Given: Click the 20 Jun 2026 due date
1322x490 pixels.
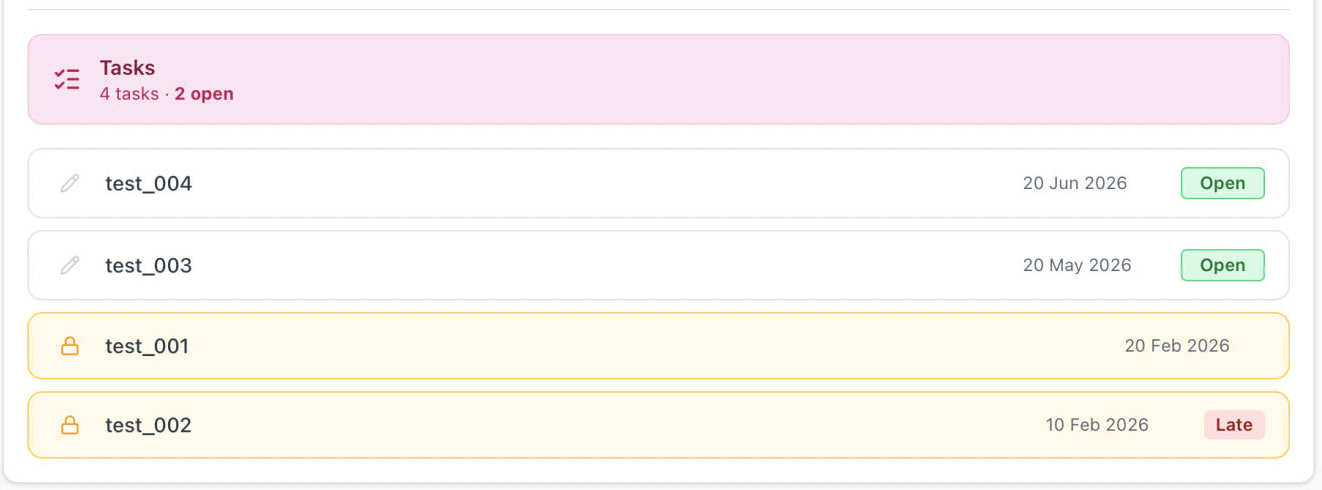Looking at the screenshot, I should pos(1074,183).
